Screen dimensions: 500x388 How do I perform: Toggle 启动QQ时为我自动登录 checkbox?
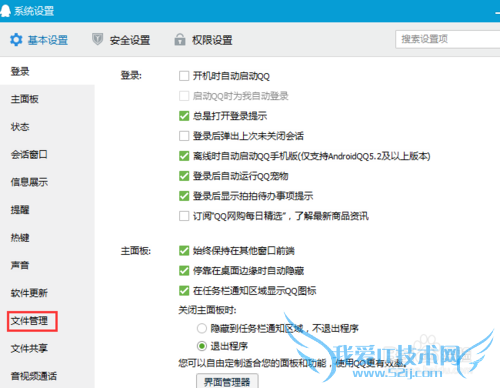pos(184,96)
